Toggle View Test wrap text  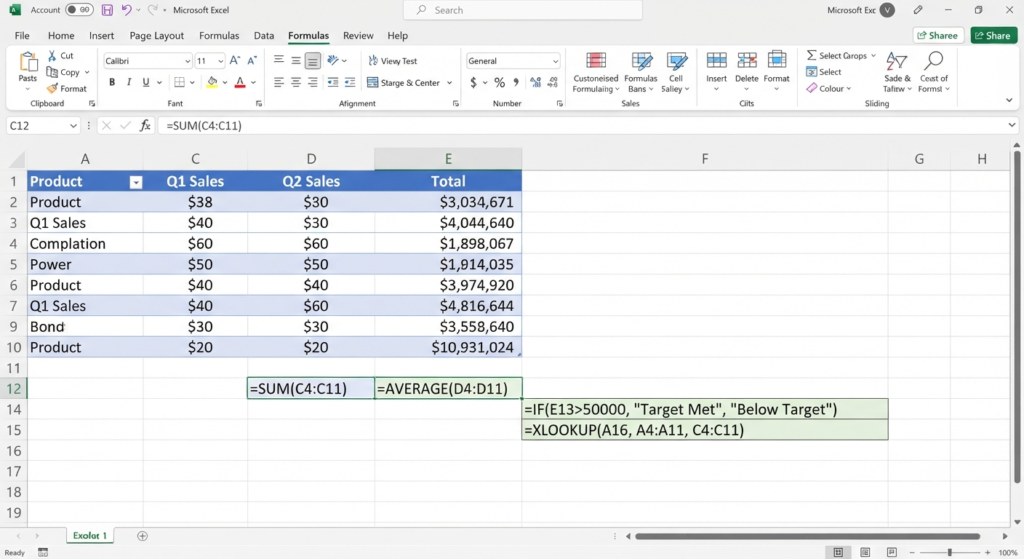[392, 61]
